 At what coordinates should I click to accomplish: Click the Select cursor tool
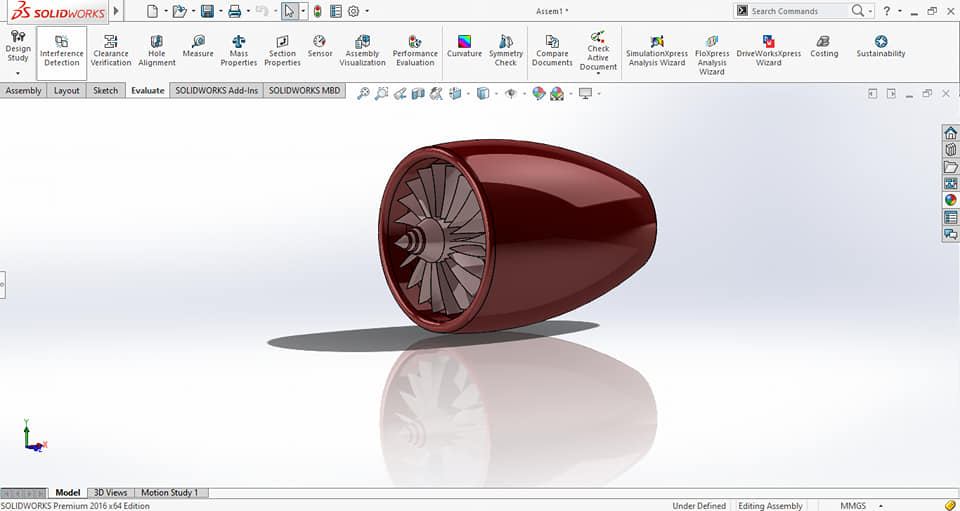pos(290,11)
